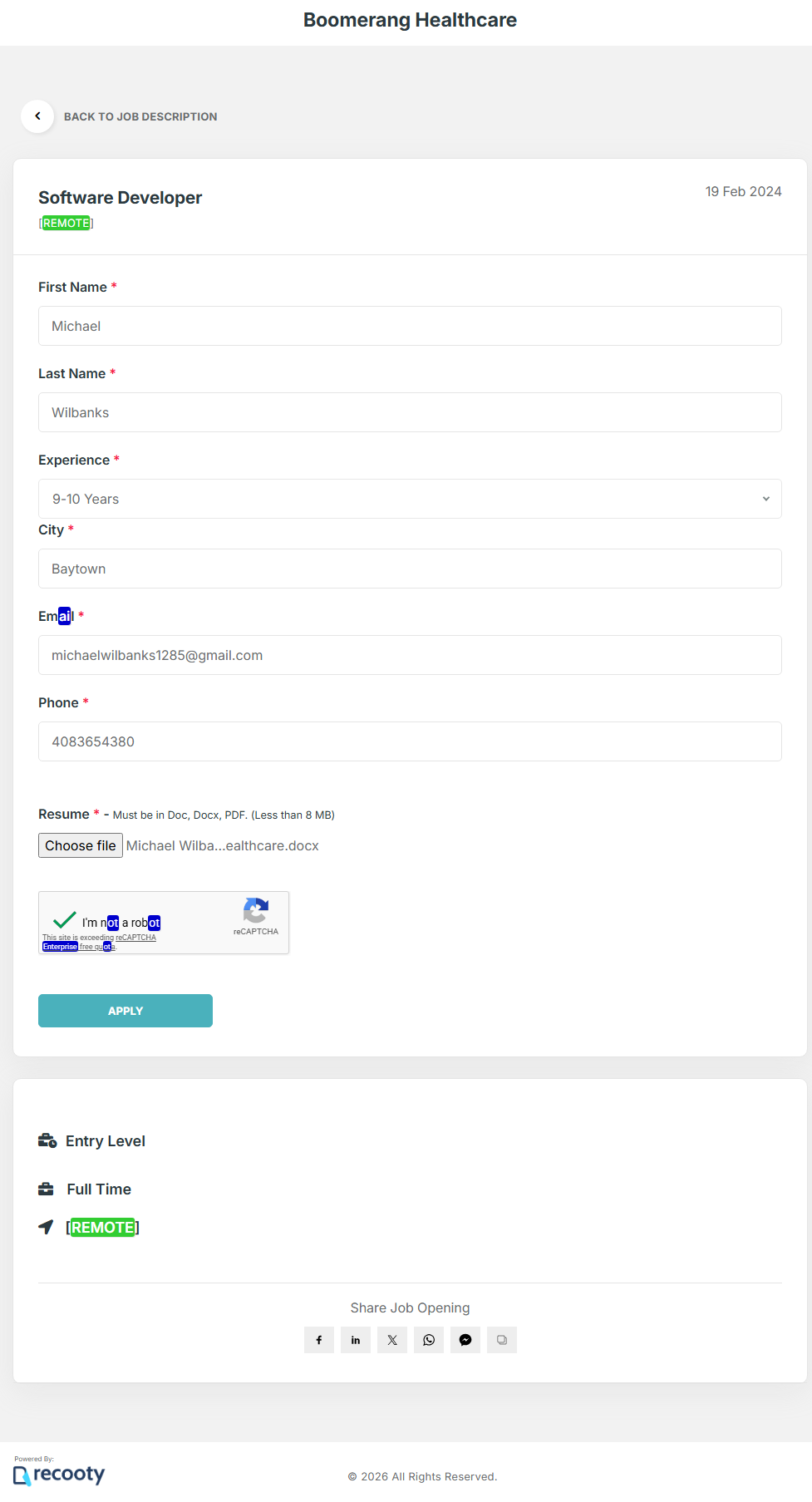This screenshot has height=1502, width=812.
Task: Click the back arrow circle icon
Action: 37,116
